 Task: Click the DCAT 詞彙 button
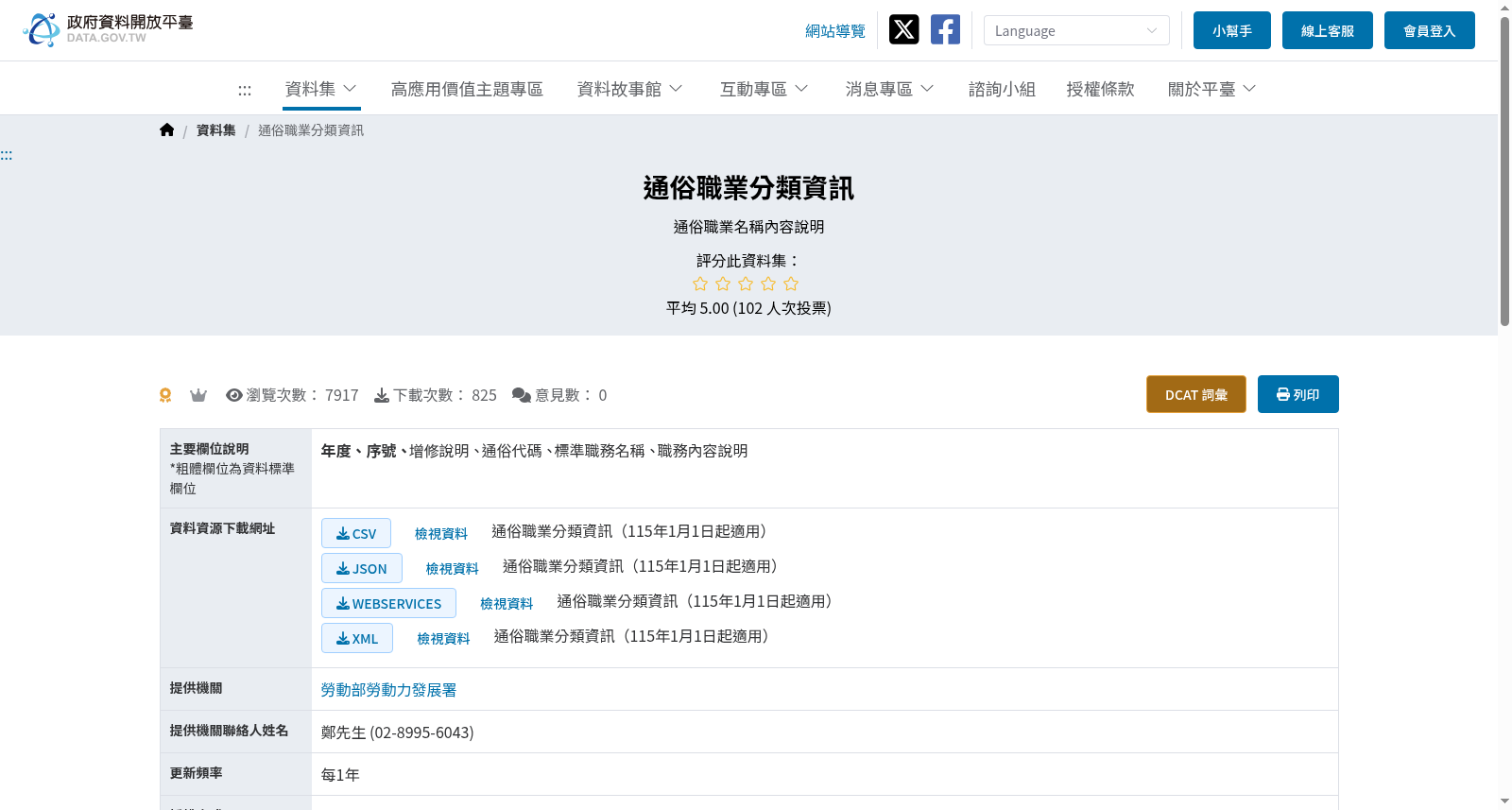point(1196,394)
